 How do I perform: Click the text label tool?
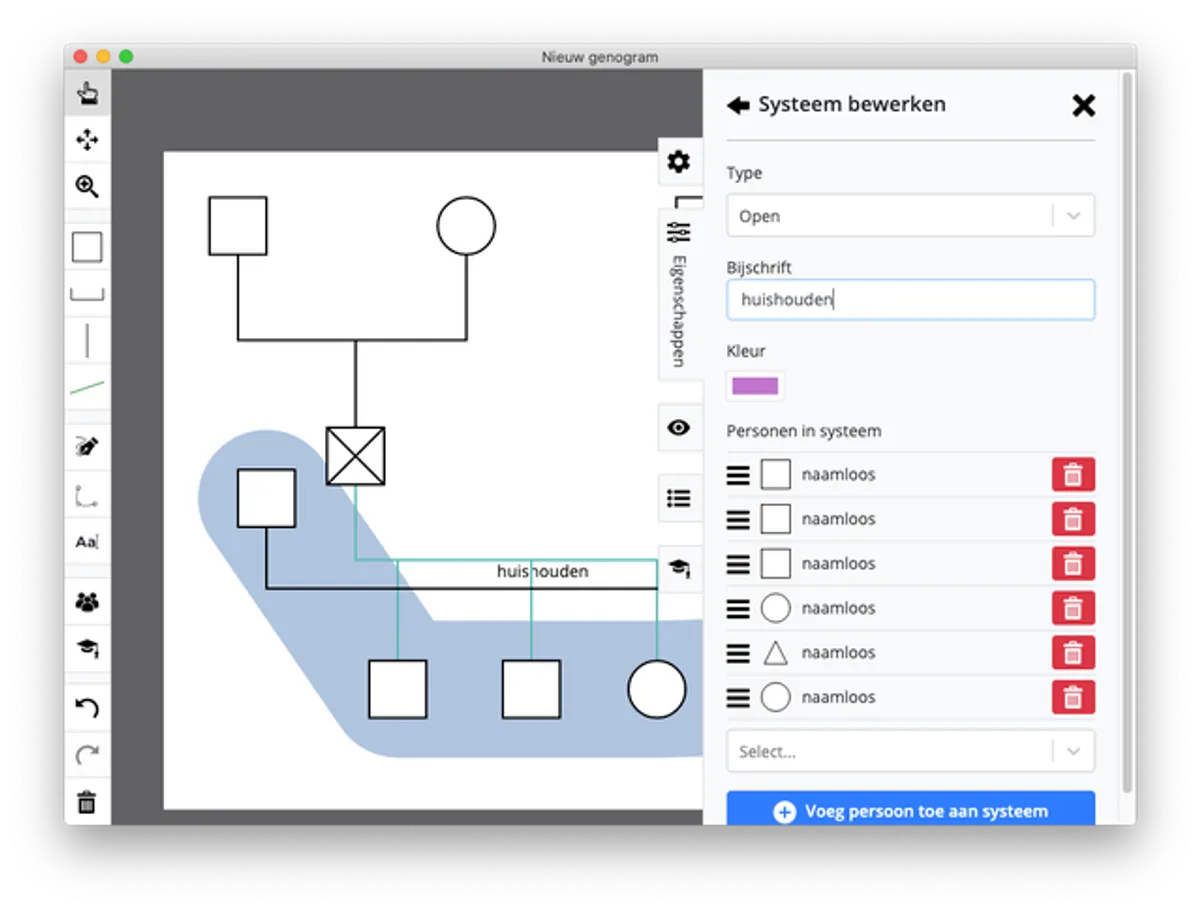[87, 542]
